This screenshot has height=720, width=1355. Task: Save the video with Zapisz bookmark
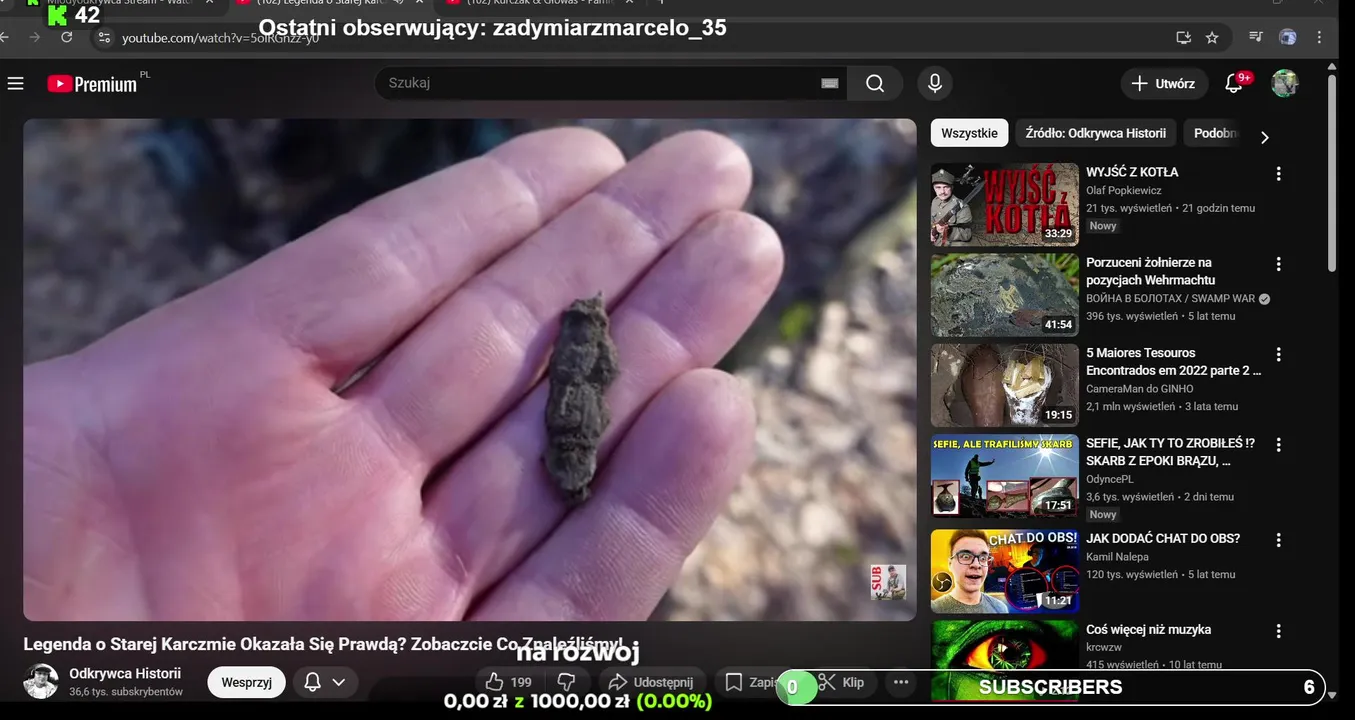(x=750, y=682)
